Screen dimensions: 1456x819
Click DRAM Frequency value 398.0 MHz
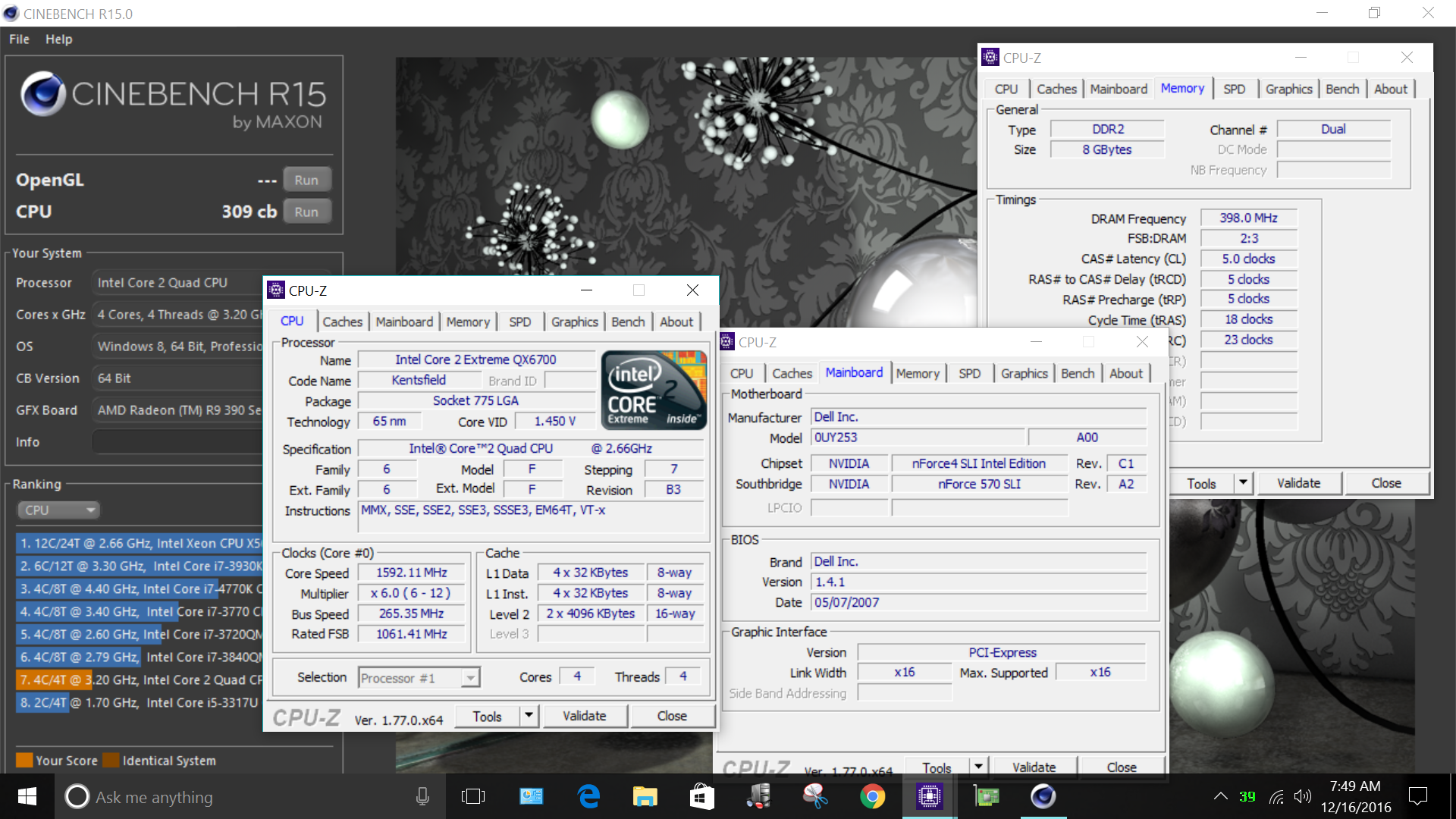1248,218
